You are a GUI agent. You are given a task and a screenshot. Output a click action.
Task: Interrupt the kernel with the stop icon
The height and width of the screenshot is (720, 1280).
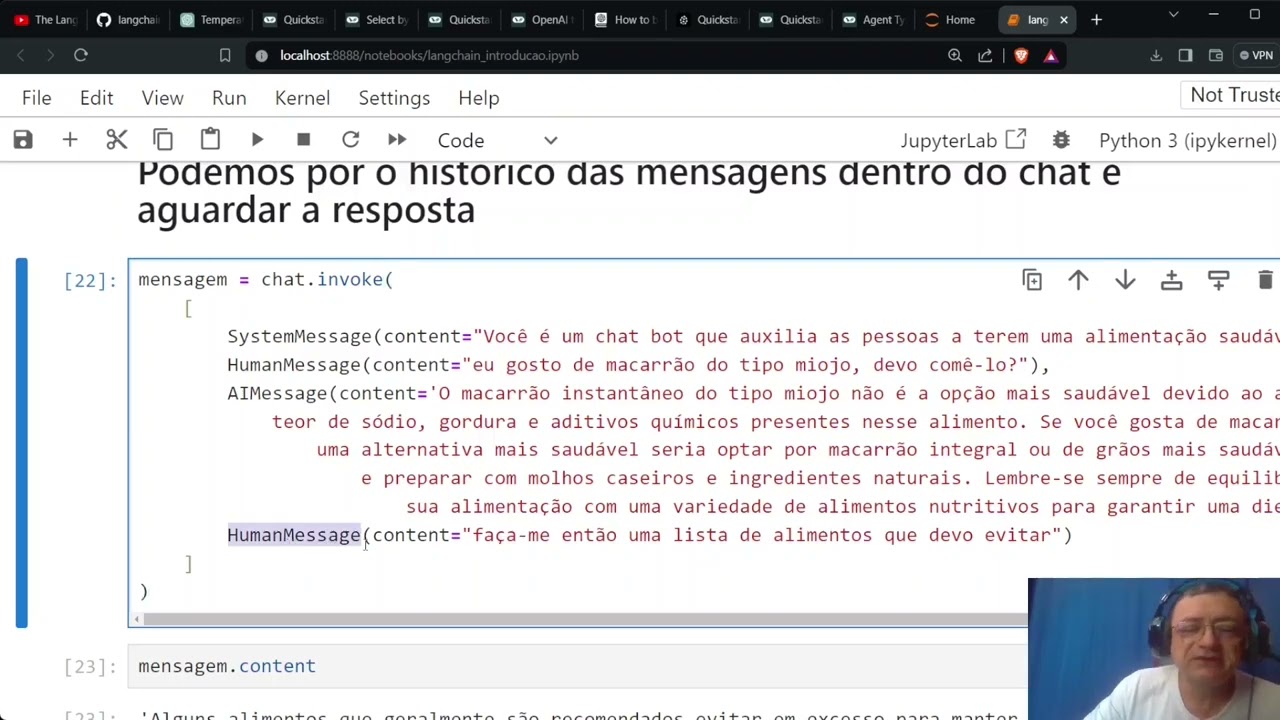tap(303, 140)
